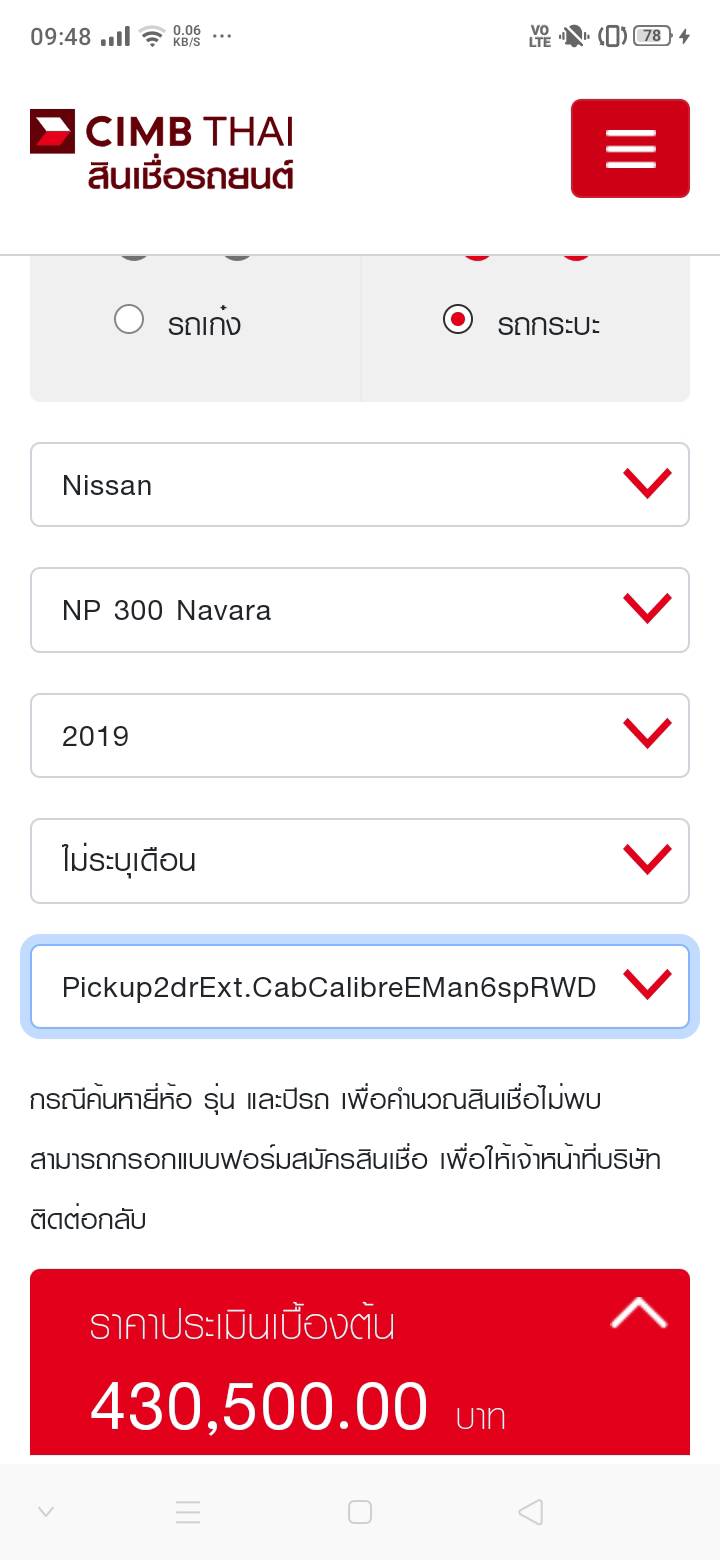Tap the ราคาประเมินเบื้องต้น heading
720x1560 pixels.
coord(242,1325)
